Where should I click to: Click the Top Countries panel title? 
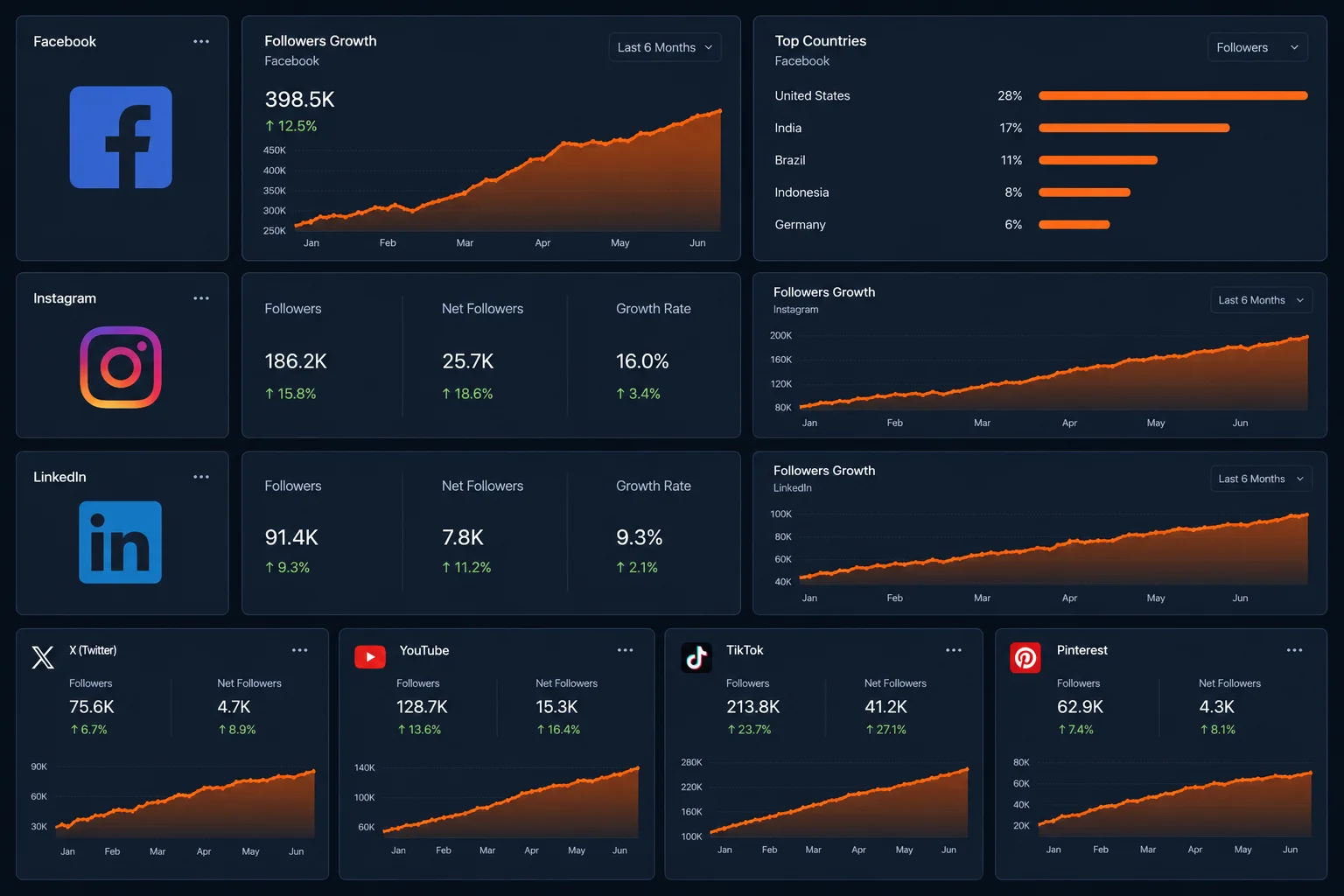[821, 41]
